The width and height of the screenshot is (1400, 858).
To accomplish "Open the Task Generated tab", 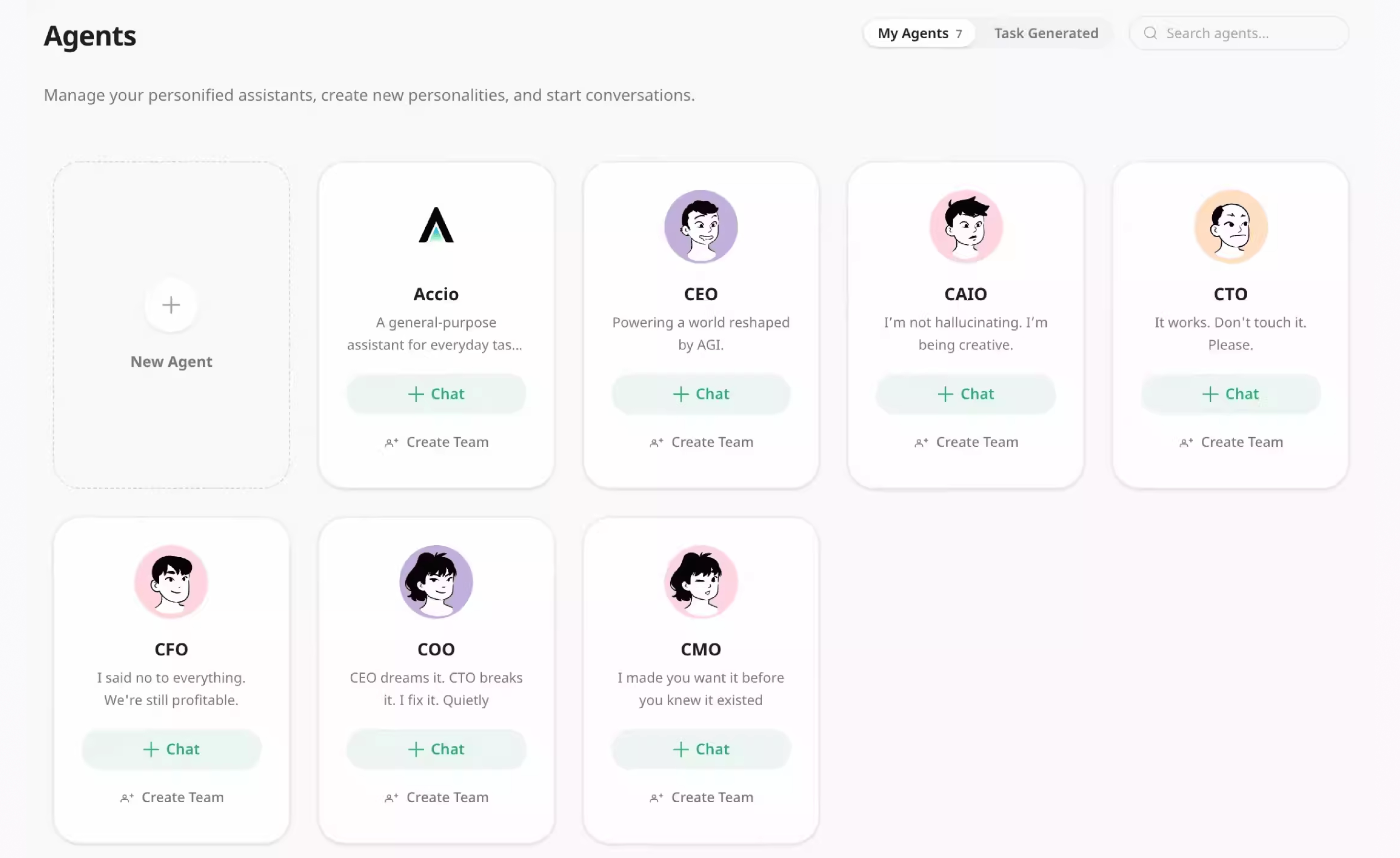I will (x=1046, y=33).
